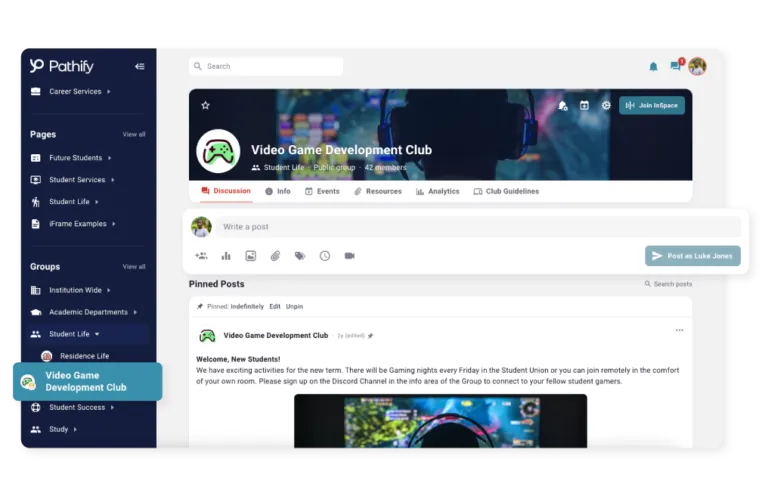768x499 pixels.
Task: Click the pinned post gaming image
Action: (x=440, y=421)
